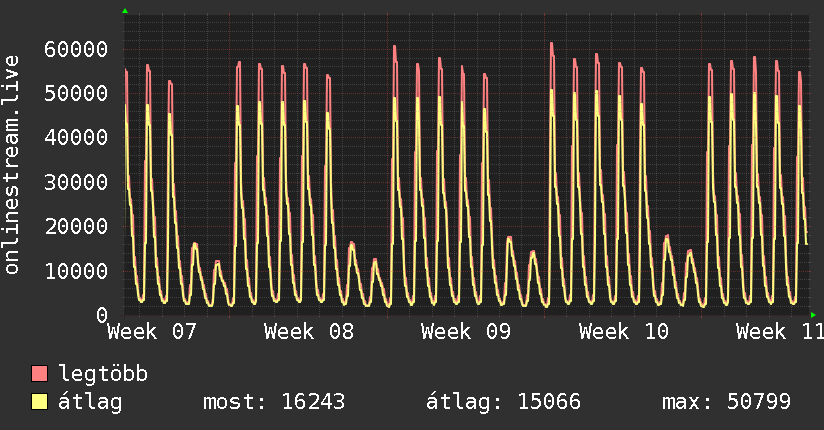Click the most: 16243 value

click(274, 402)
